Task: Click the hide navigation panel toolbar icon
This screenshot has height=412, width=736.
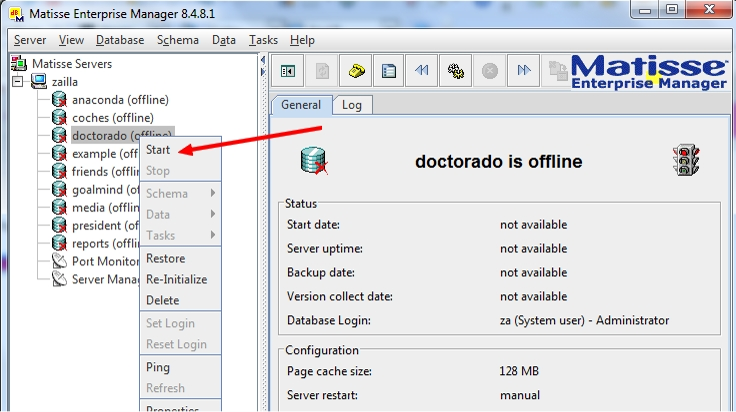Action: (288, 71)
